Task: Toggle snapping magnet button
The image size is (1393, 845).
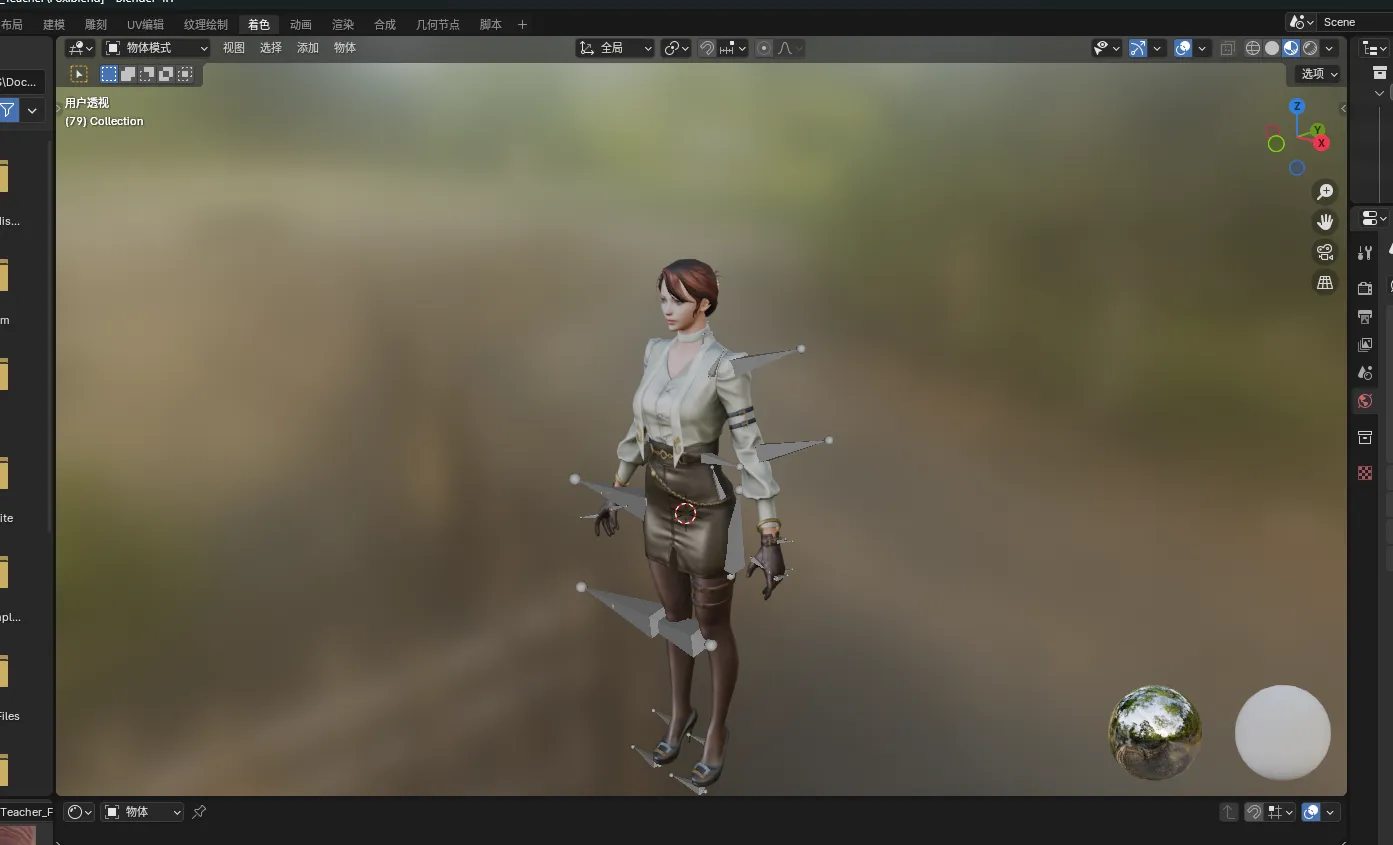Action: click(707, 48)
